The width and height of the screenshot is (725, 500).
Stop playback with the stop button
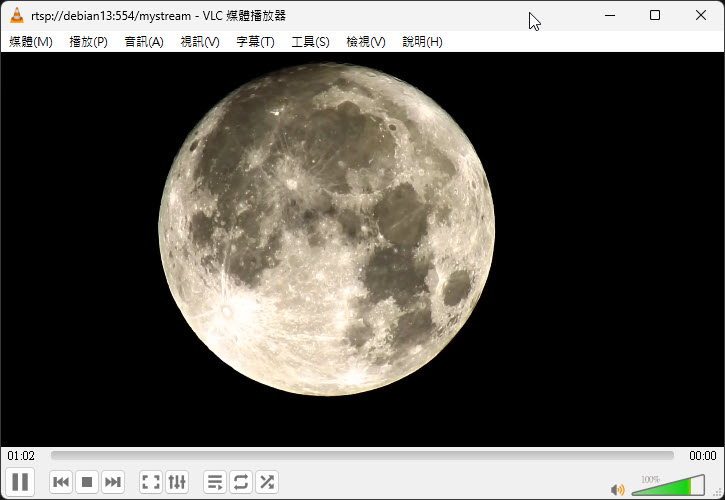coord(87,482)
